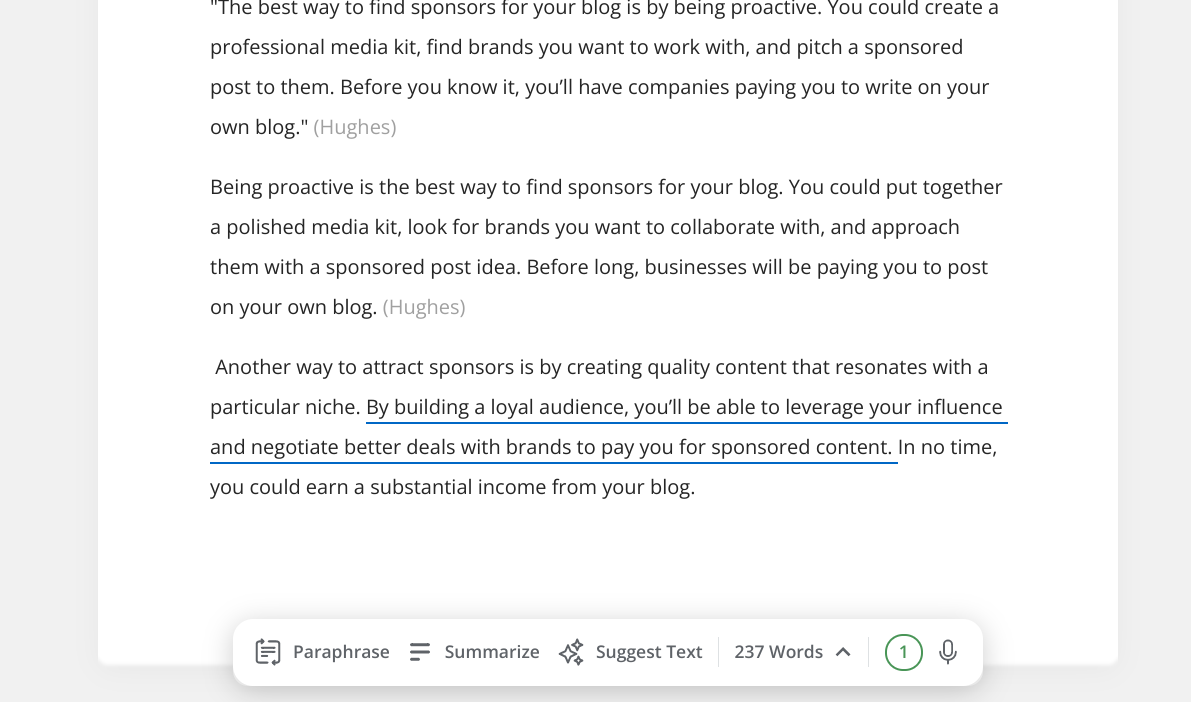Screen dimensions: 1191x702
Task: Click the (Hughes) citation after the quoted paragraph
Action: pyautogui.click(x=355, y=127)
